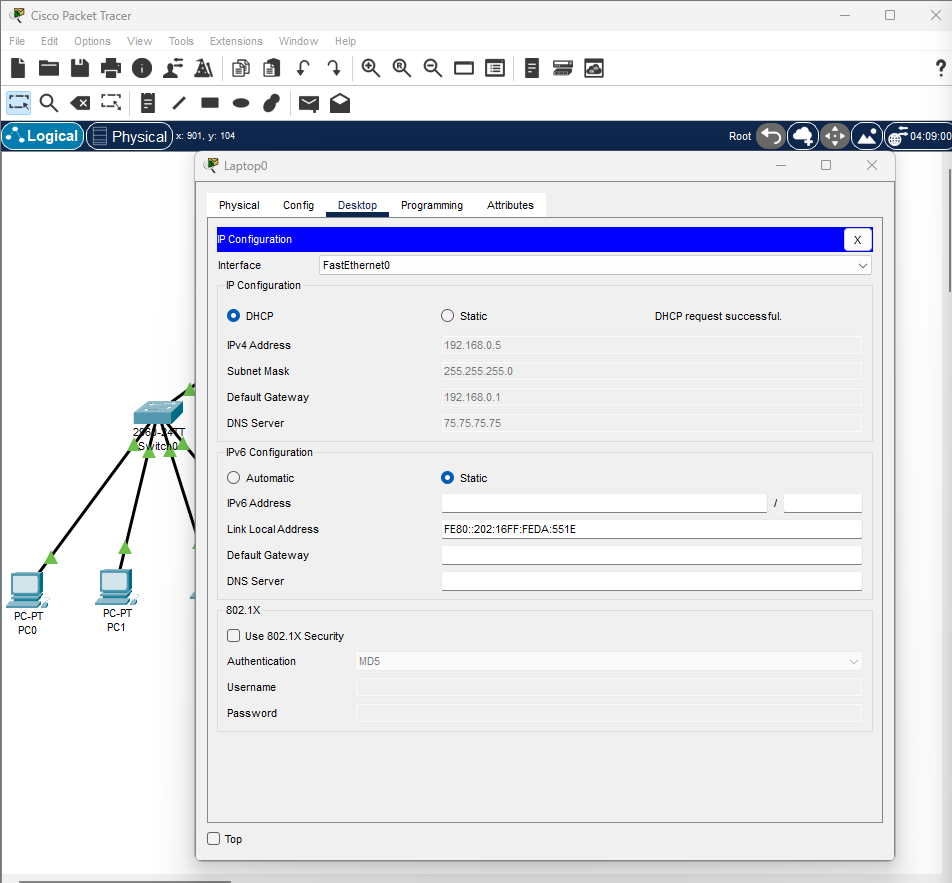The width and height of the screenshot is (952, 883).
Task: Open the File menu
Action: pyautogui.click(x=17, y=41)
